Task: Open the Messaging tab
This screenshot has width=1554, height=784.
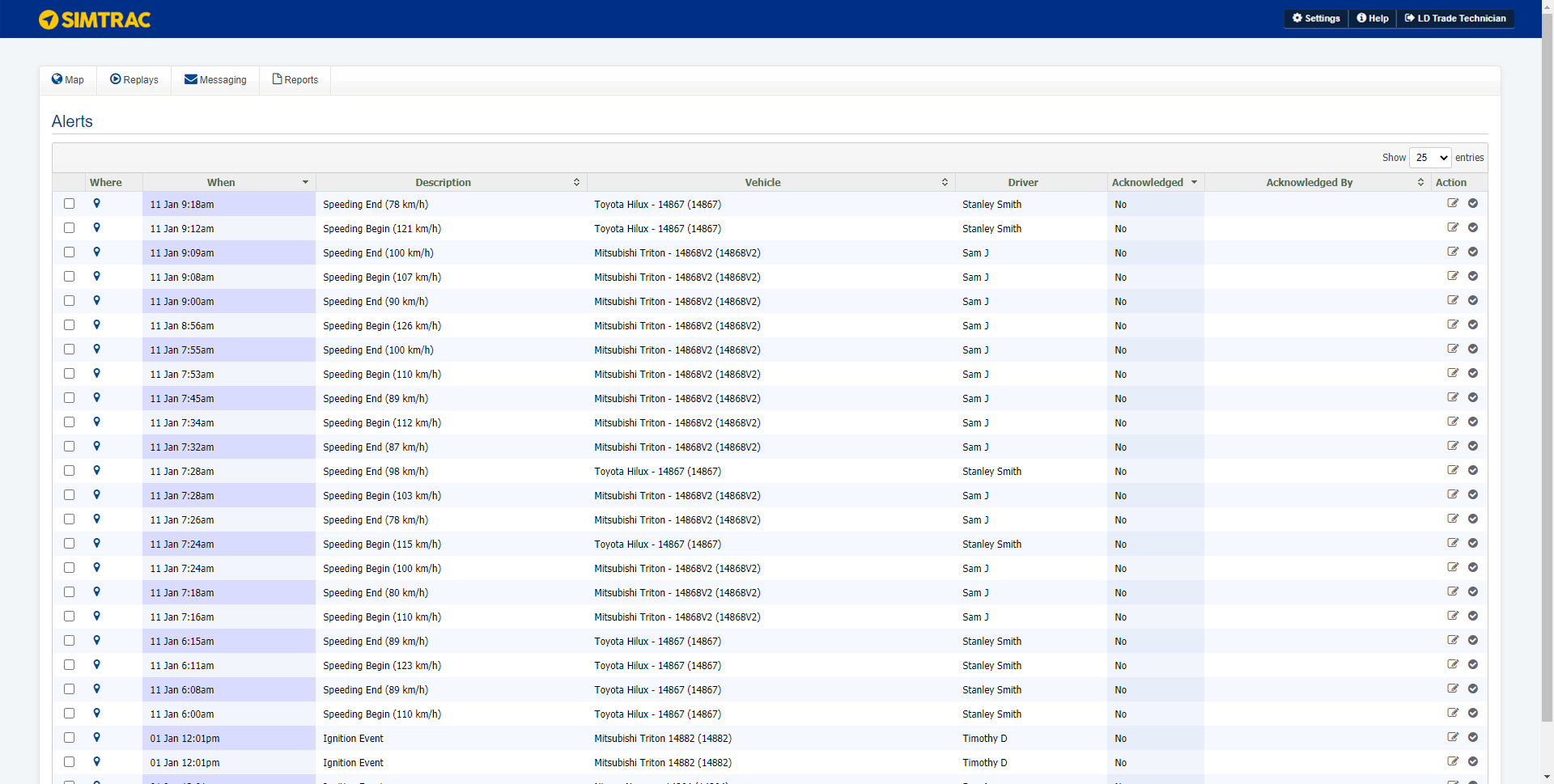Action: pos(215,80)
